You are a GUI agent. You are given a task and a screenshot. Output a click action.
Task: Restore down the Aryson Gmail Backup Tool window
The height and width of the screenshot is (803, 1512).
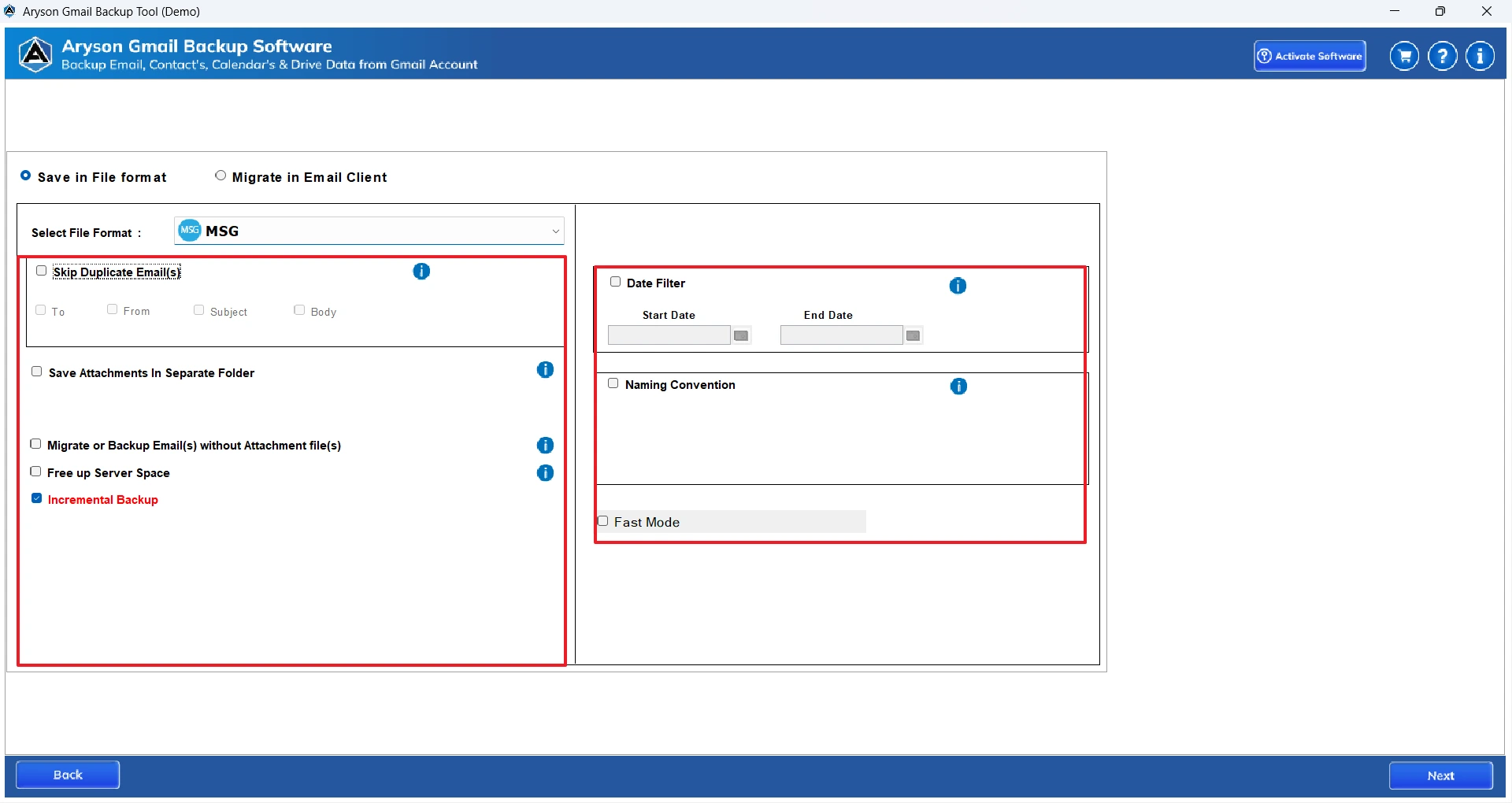pyautogui.click(x=1440, y=11)
